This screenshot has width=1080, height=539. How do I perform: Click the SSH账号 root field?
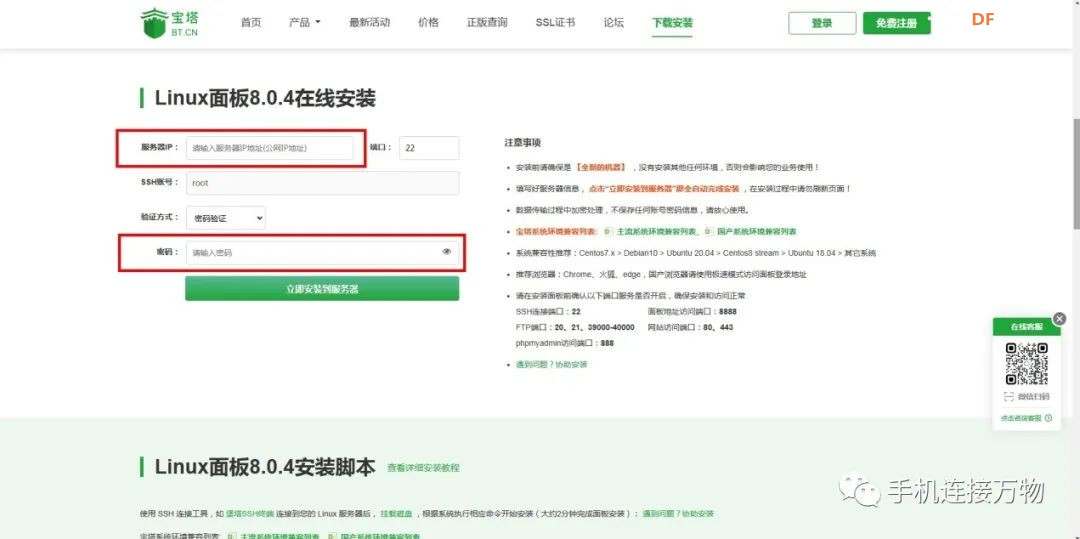pyautogui.click(x=322, y=183)
